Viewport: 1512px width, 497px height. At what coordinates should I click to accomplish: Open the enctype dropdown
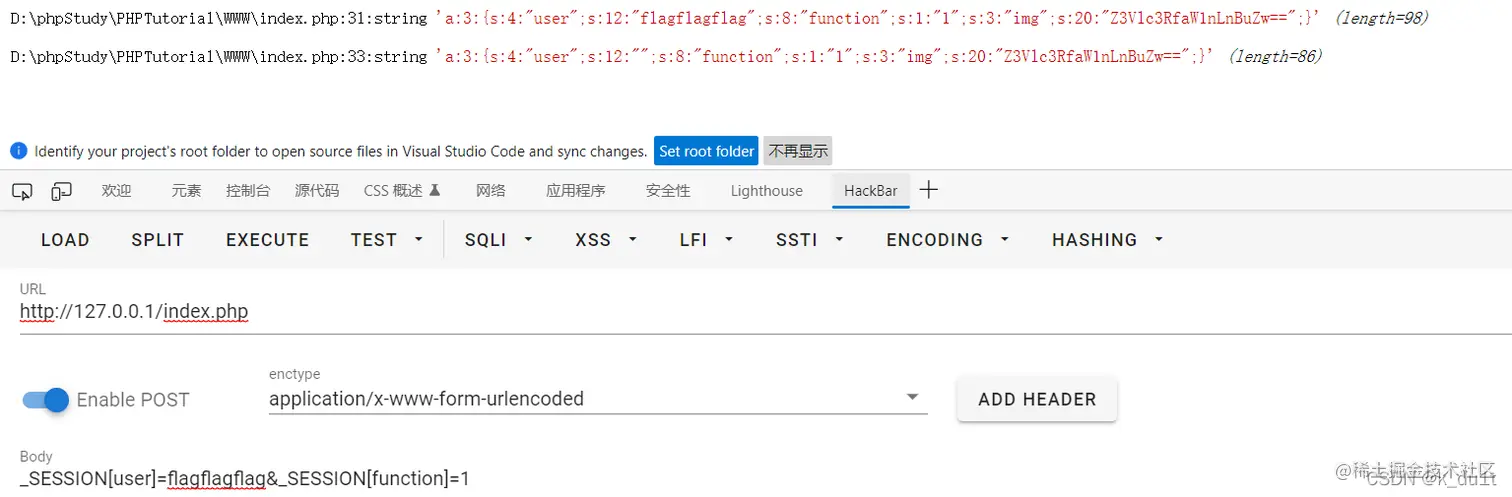click(x=598, y=398)
